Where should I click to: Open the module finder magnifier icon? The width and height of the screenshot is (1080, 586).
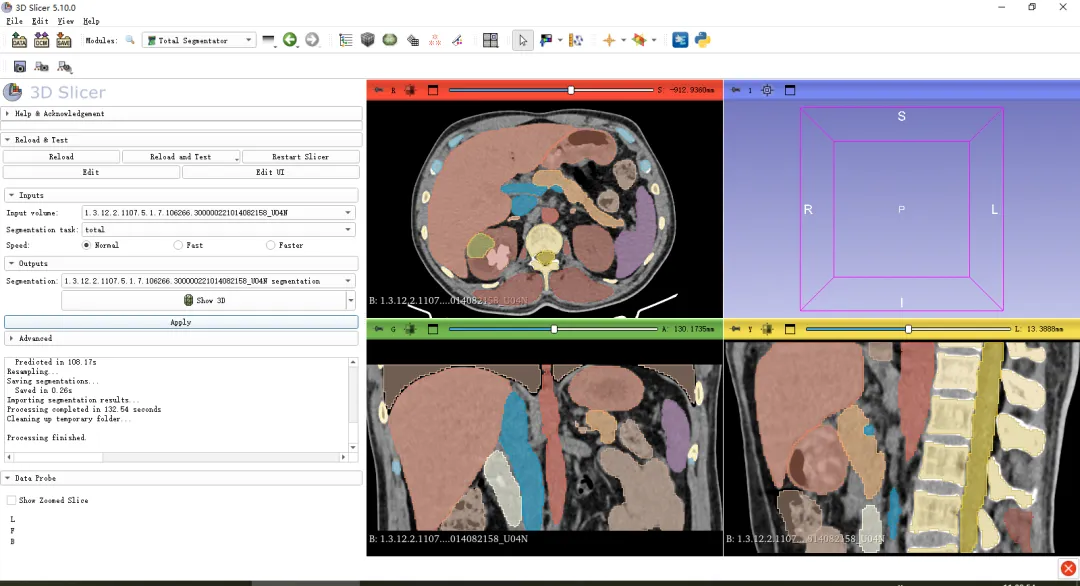130,40
